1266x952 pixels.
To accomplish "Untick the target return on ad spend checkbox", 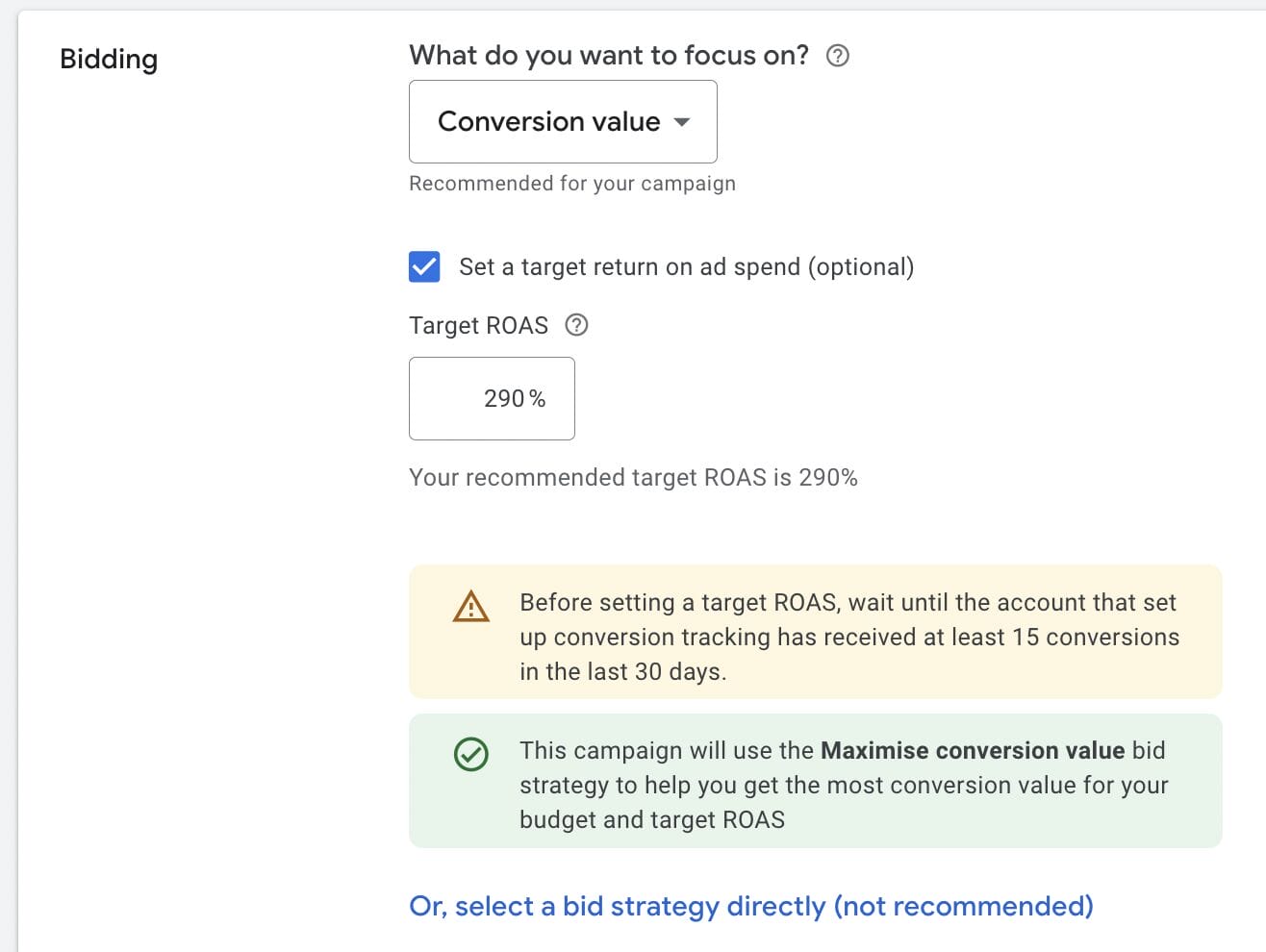I will click(x=424, y=266).
